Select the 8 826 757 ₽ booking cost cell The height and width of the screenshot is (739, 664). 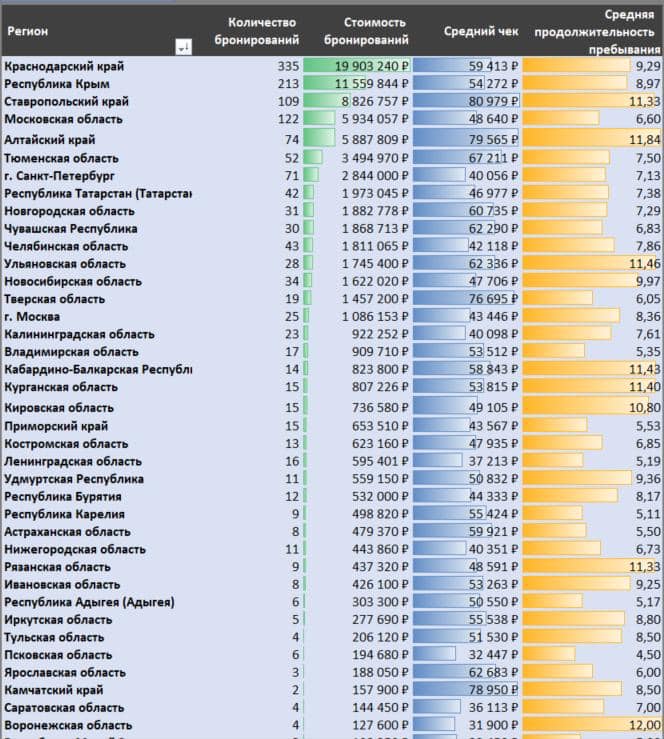pos(356,101)
